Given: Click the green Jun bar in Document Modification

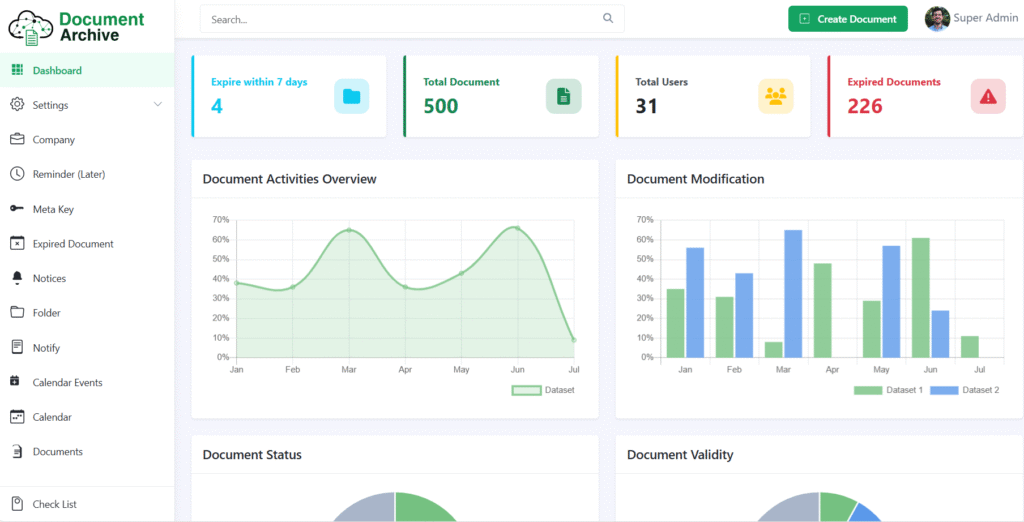Looking at the screenshot, I should (x=921, y=297).
